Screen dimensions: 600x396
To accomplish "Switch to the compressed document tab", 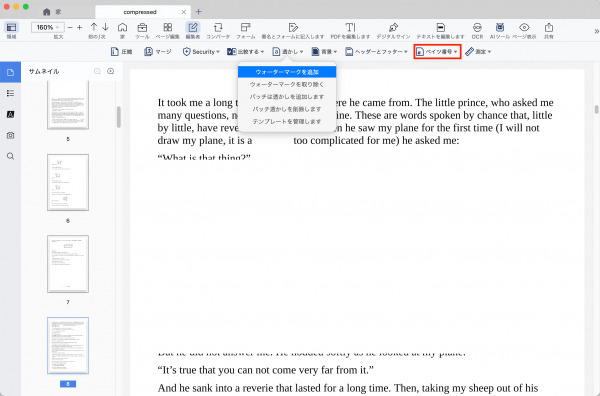I will [140, 12].
